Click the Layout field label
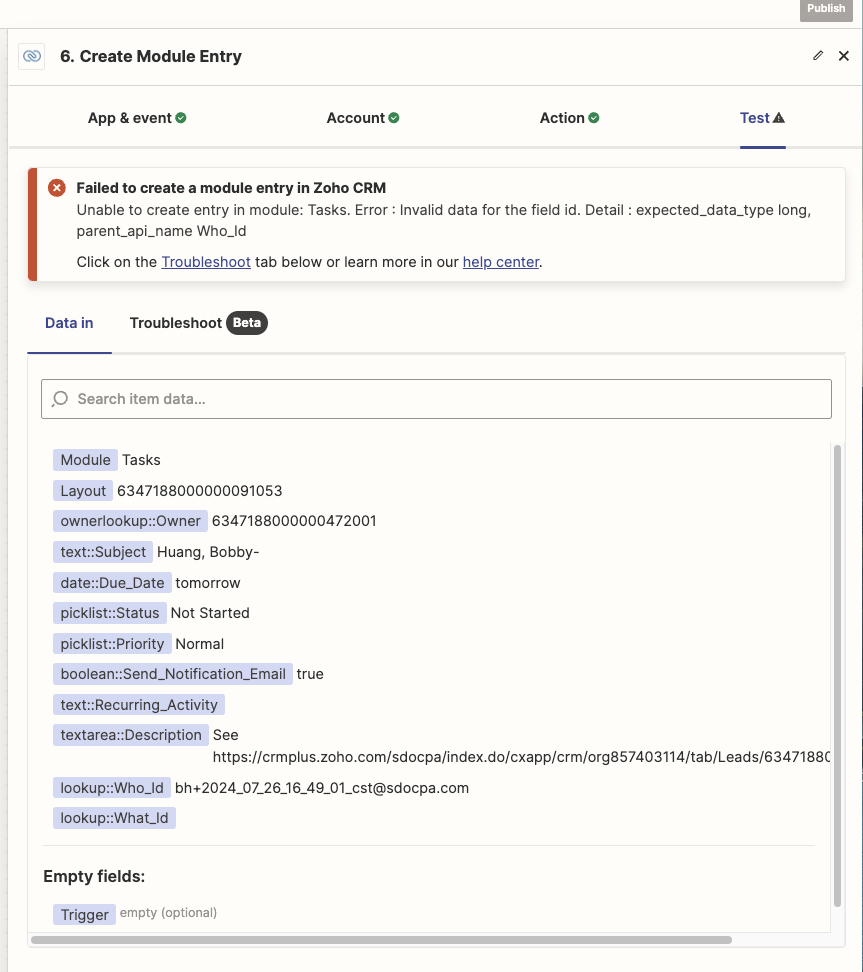863x972 pixels. tap(83, 491)
